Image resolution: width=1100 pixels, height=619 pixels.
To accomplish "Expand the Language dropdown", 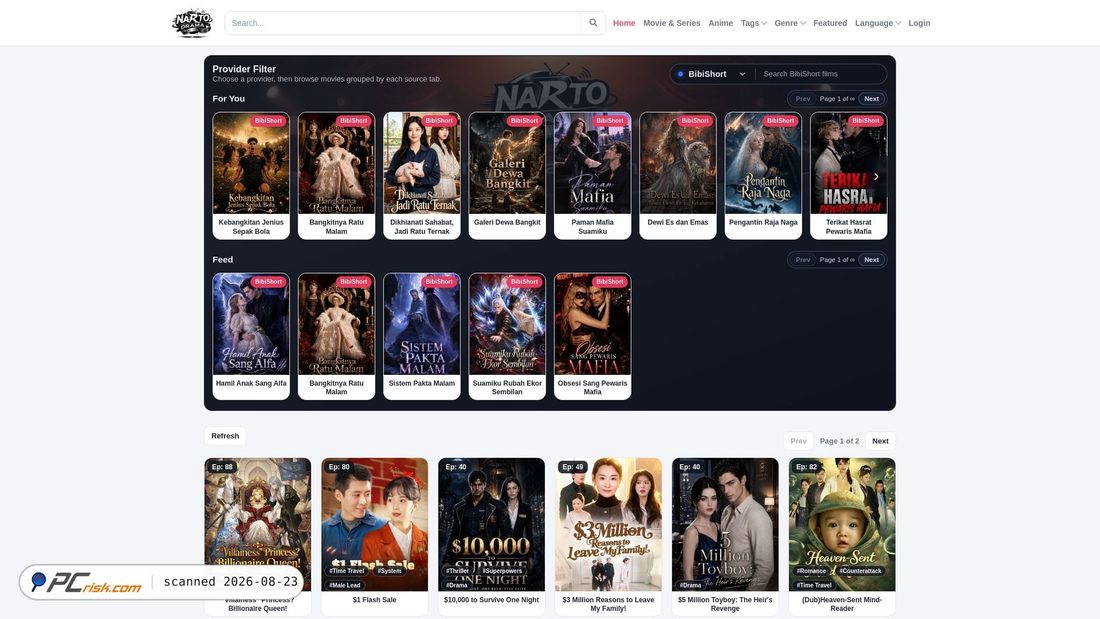I will pos(878,23).
